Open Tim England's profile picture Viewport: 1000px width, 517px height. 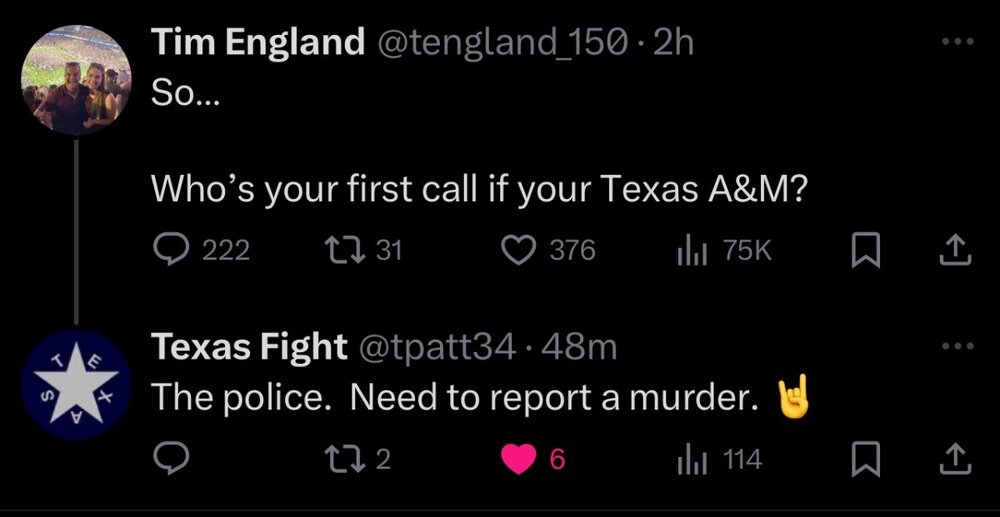pyautogui.click(x=76, y=80)
